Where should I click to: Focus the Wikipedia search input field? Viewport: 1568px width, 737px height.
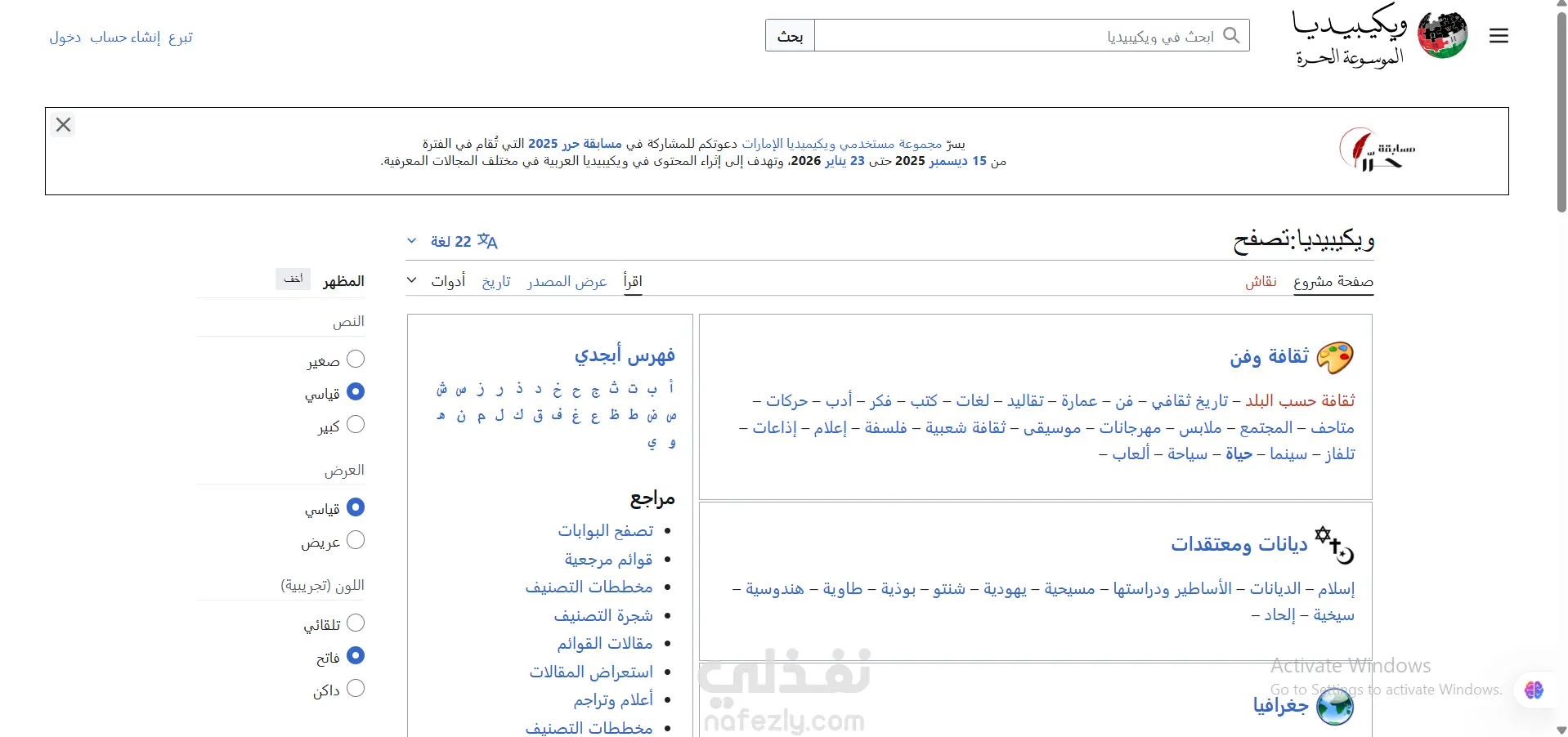(1032, 35)
